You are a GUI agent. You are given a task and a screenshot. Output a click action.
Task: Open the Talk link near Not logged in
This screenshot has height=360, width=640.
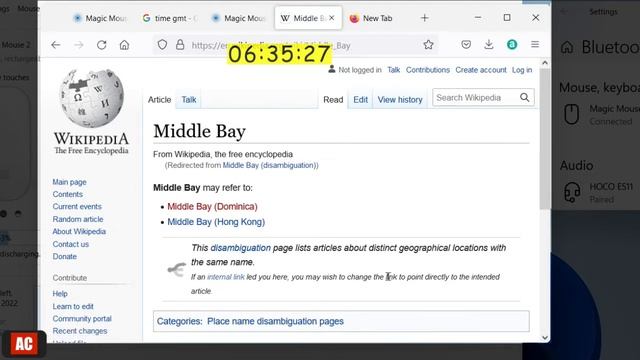coord(393,70)
